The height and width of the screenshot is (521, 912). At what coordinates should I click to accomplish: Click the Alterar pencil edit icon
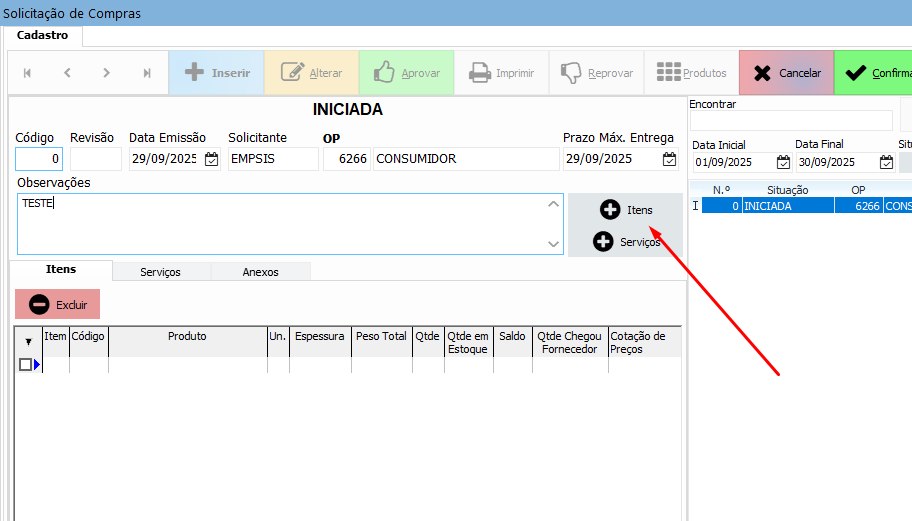point(293,73)
